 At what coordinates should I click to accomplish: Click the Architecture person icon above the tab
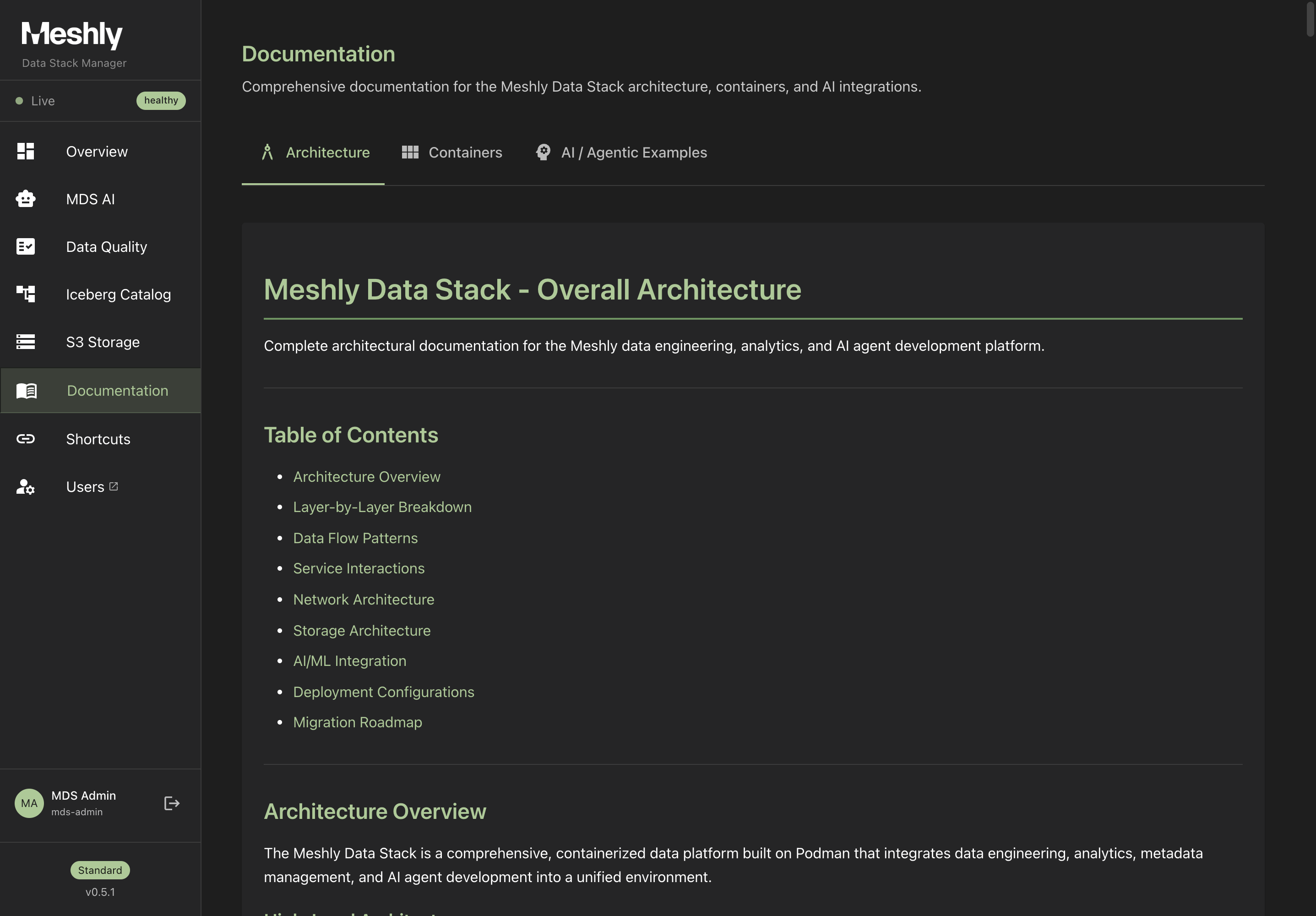[x=268, y=151]
